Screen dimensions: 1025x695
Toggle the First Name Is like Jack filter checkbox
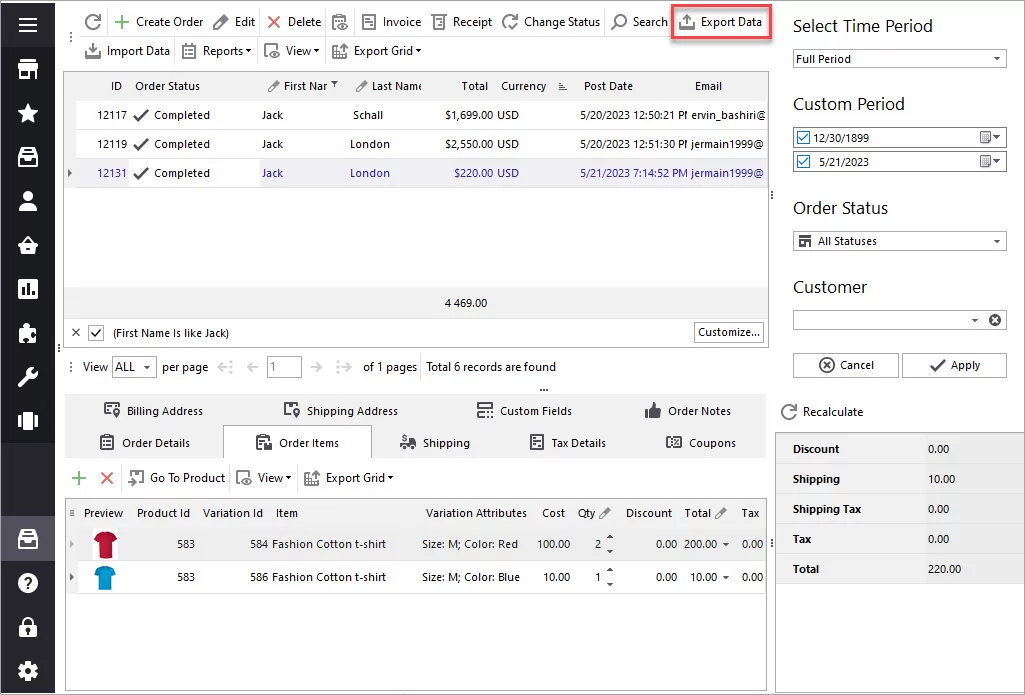coord(96,332)
